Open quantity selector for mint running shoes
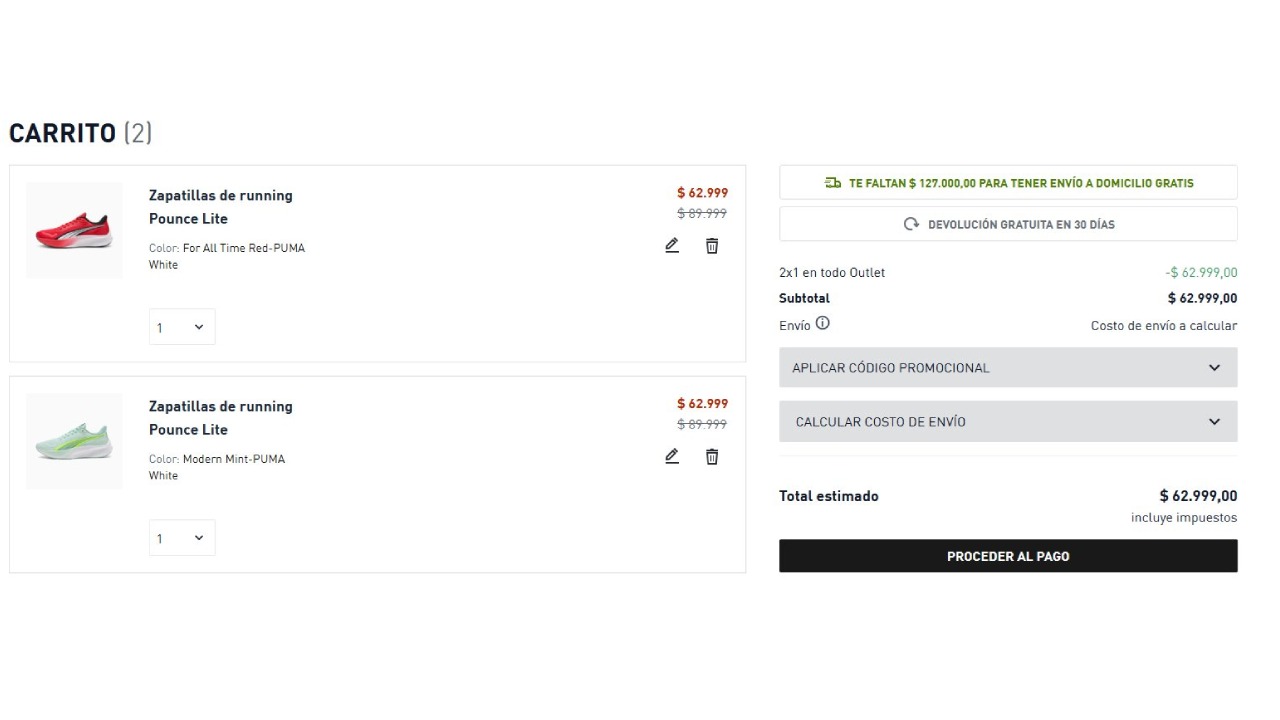Screen dimensions: 1280x720 pos(181,537)
